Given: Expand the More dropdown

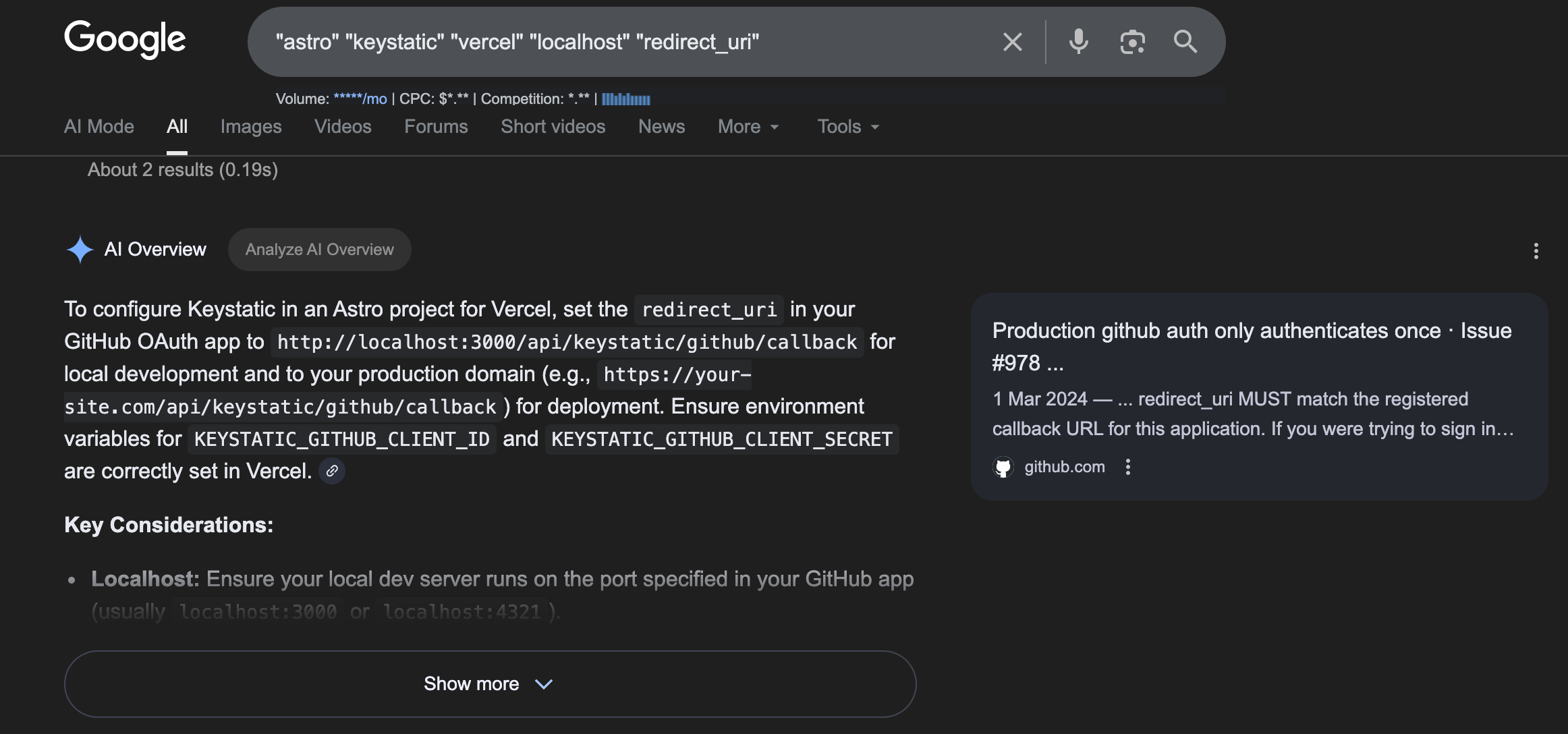Looking at the screenshot, I should pos(748,127).
